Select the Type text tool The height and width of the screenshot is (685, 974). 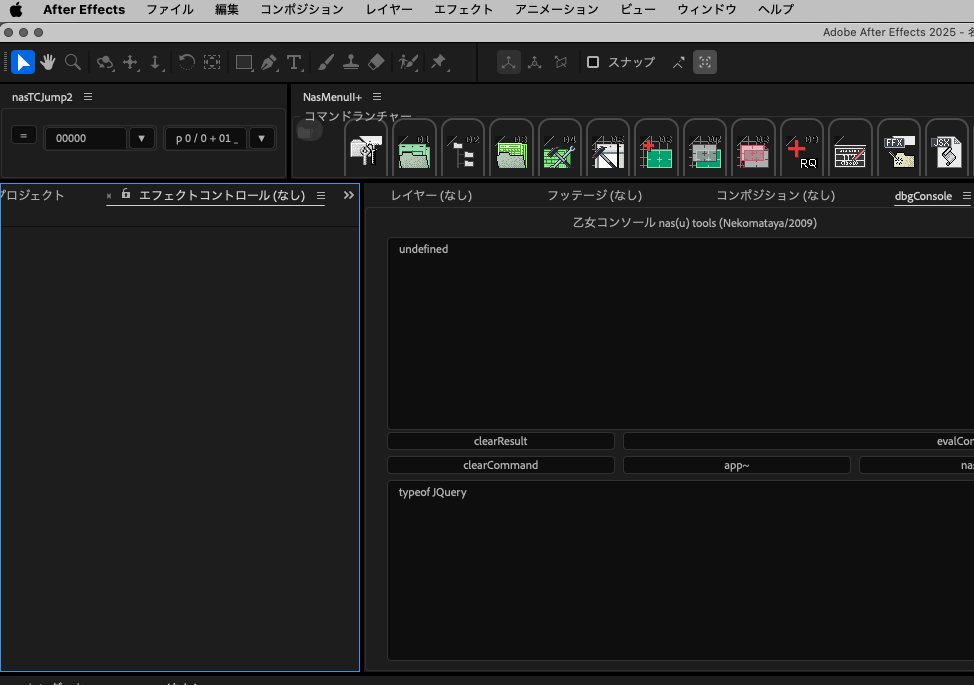[294, 62]
